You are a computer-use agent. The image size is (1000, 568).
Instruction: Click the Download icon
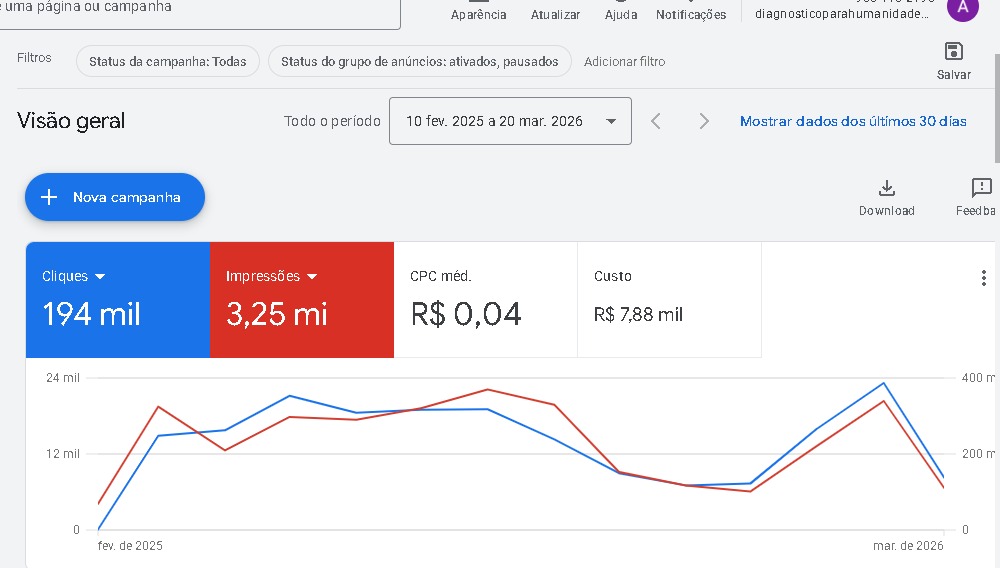click(886, 188)
